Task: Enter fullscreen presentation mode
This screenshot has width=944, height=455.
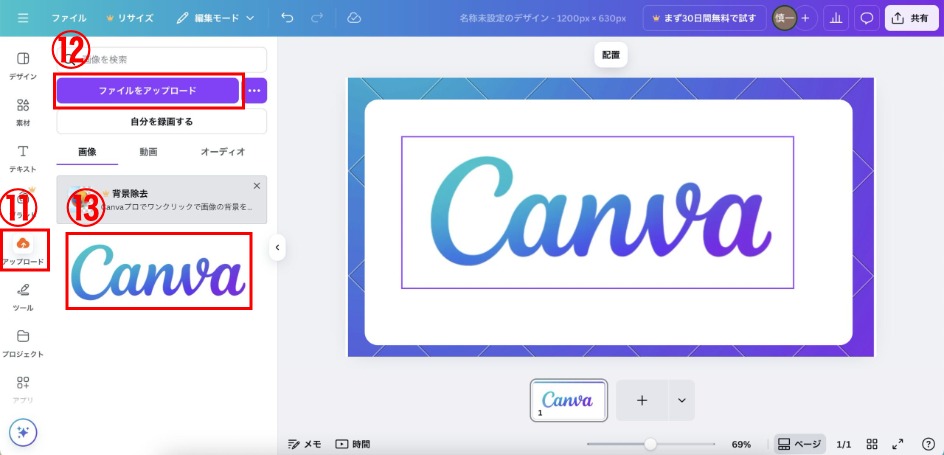Action: tap(898, 444)
